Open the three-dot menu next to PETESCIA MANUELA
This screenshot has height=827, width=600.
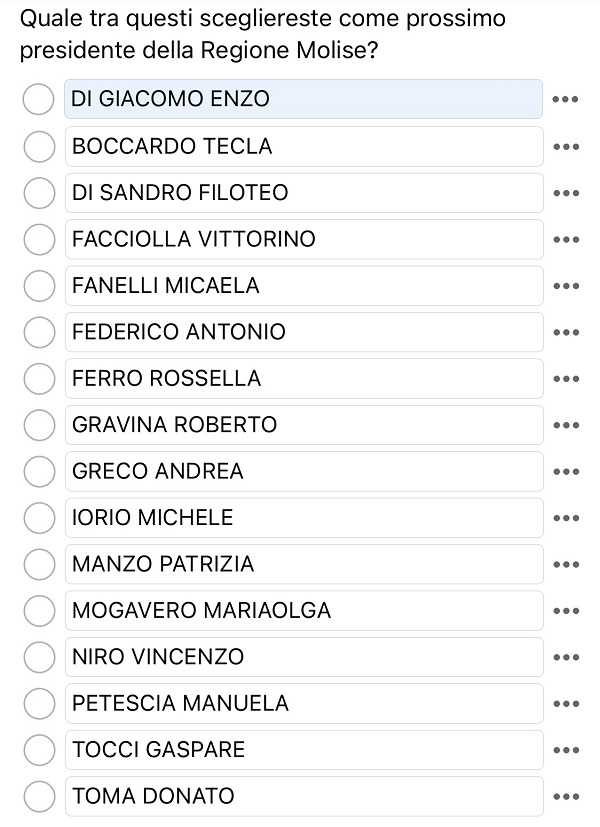click(x=566, y=704)
